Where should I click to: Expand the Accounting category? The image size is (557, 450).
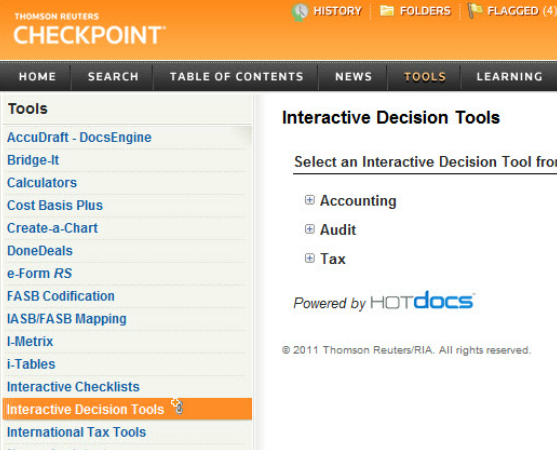[310, 200]
